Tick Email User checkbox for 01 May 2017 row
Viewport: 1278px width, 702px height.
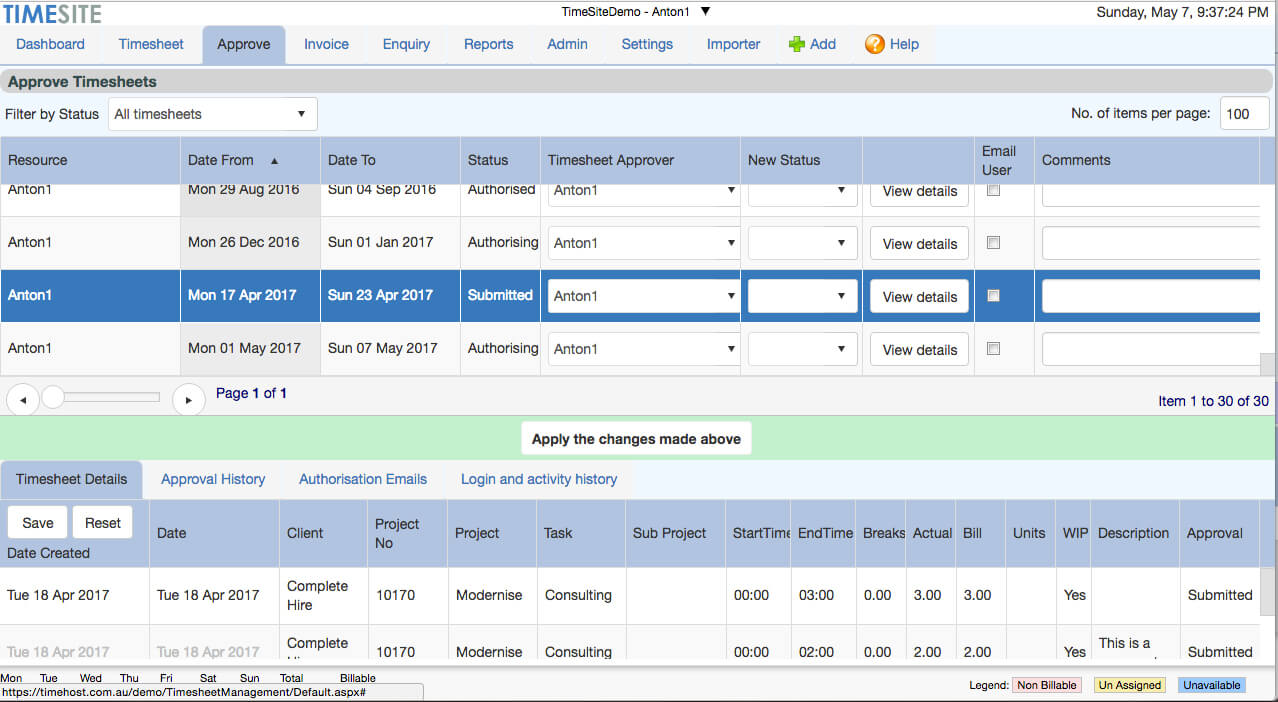click(x=993, y=348)
